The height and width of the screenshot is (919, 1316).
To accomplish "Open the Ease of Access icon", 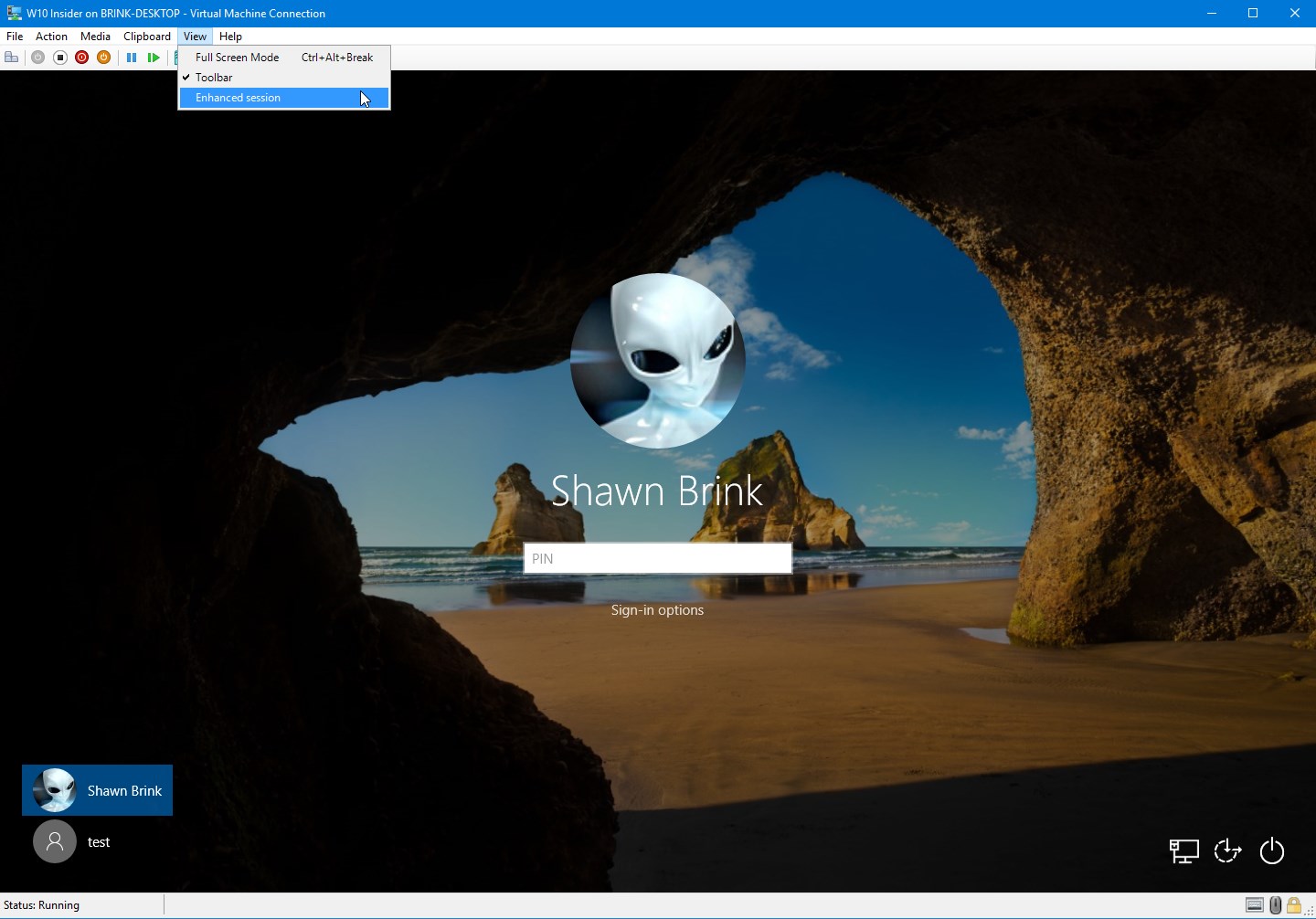I will click(x=1227, y=851).
